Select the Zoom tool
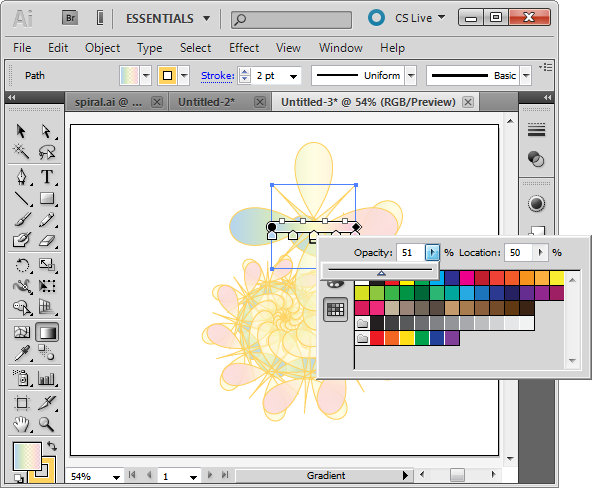 [46, 424]
